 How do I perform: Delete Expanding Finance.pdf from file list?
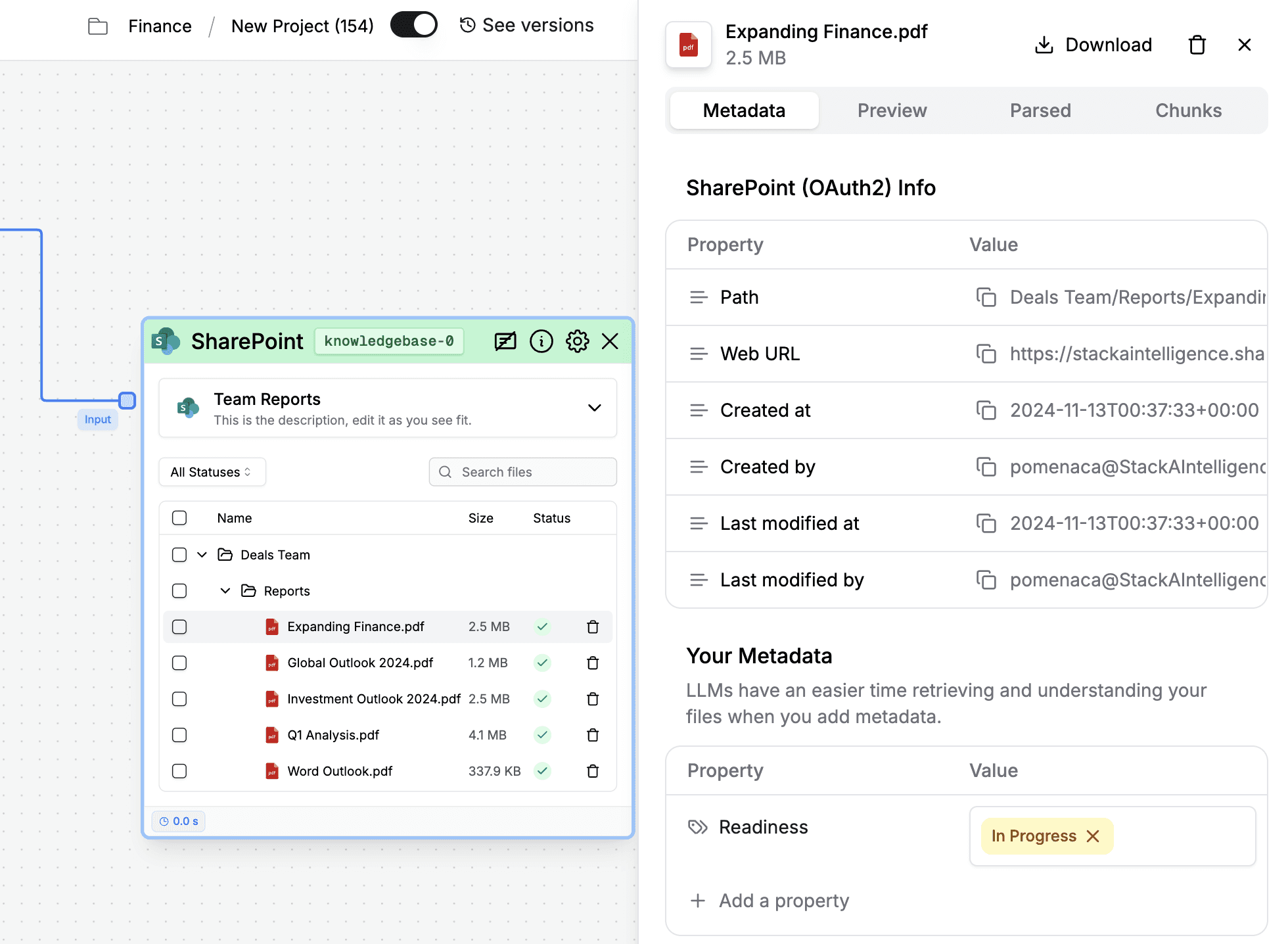(x=593, y=626)
